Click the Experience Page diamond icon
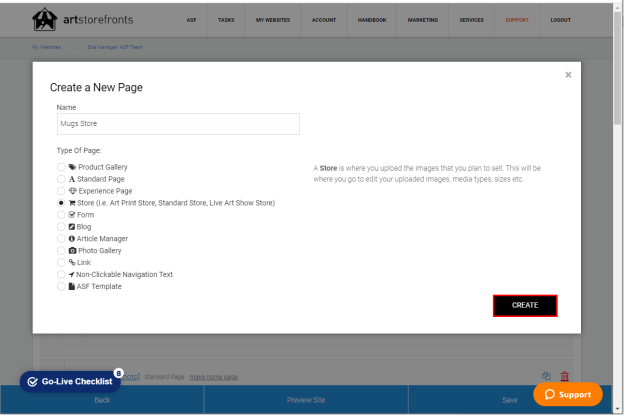 pos(72,191)
